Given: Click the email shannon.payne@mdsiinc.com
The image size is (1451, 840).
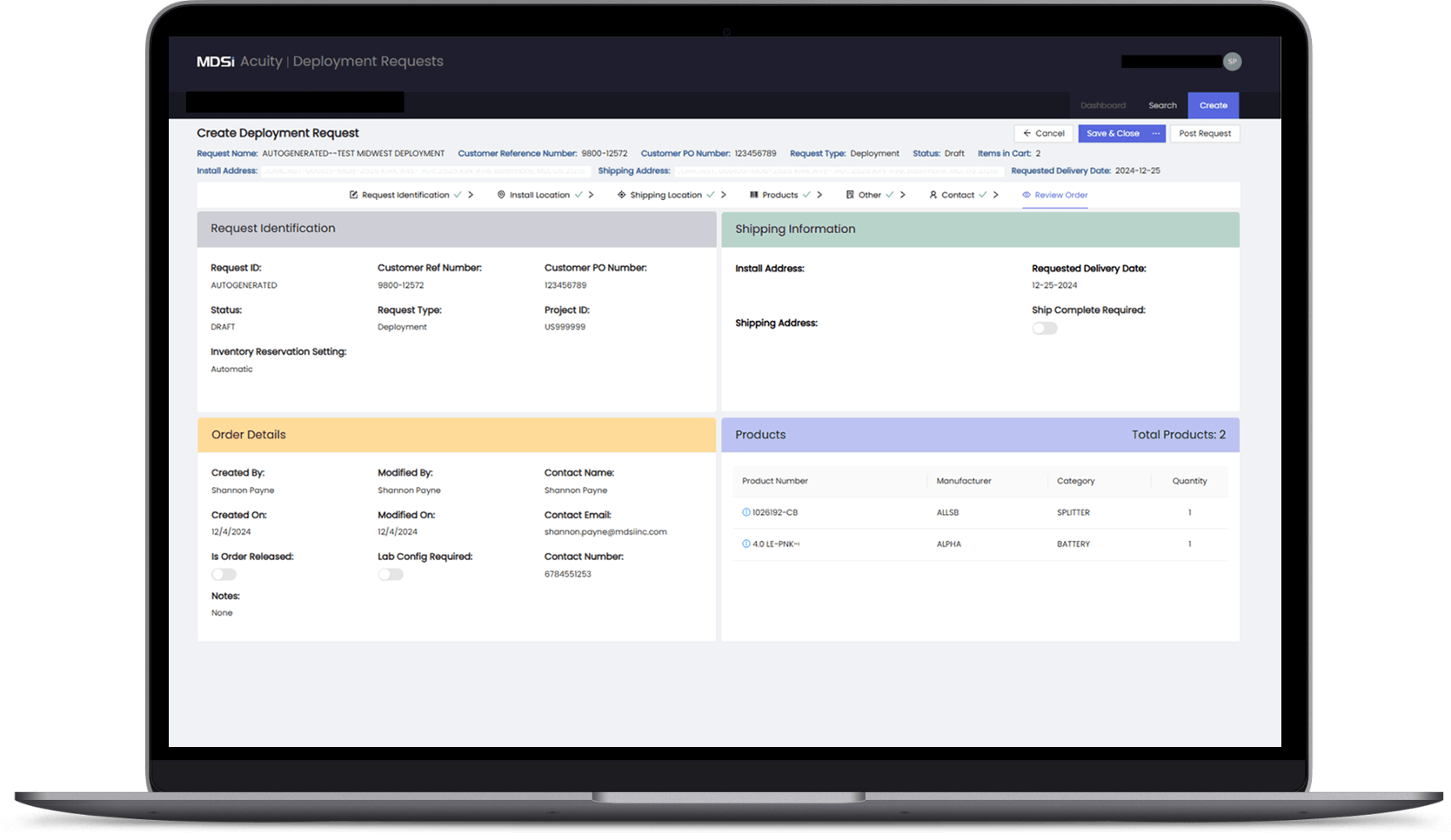Looking at the screenshot, I should tap(605, 531).
